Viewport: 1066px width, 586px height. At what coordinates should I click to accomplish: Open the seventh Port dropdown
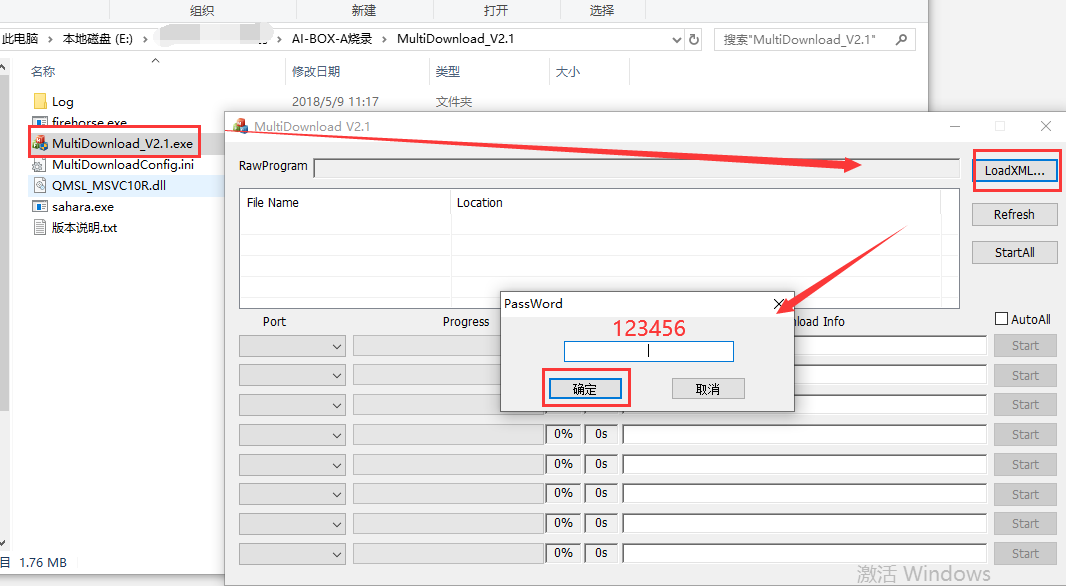pos(292,524)
